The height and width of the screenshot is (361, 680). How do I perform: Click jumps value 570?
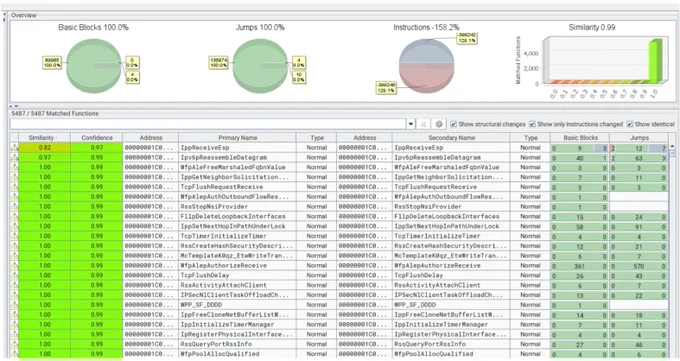pos(639,266)
